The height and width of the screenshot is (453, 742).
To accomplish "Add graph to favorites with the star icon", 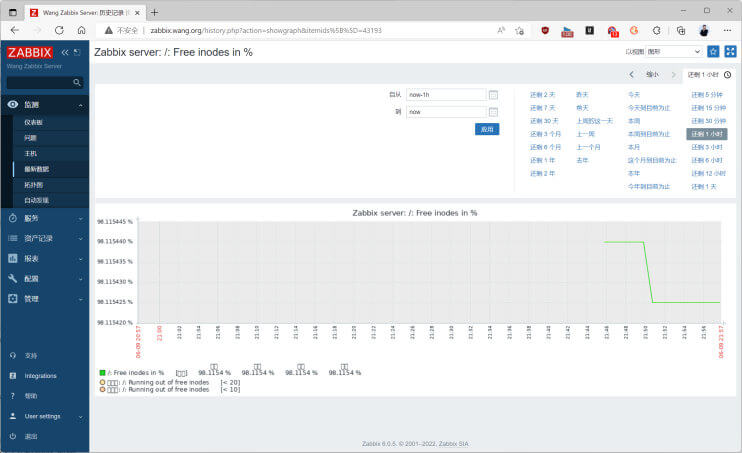I will (713, 52).
